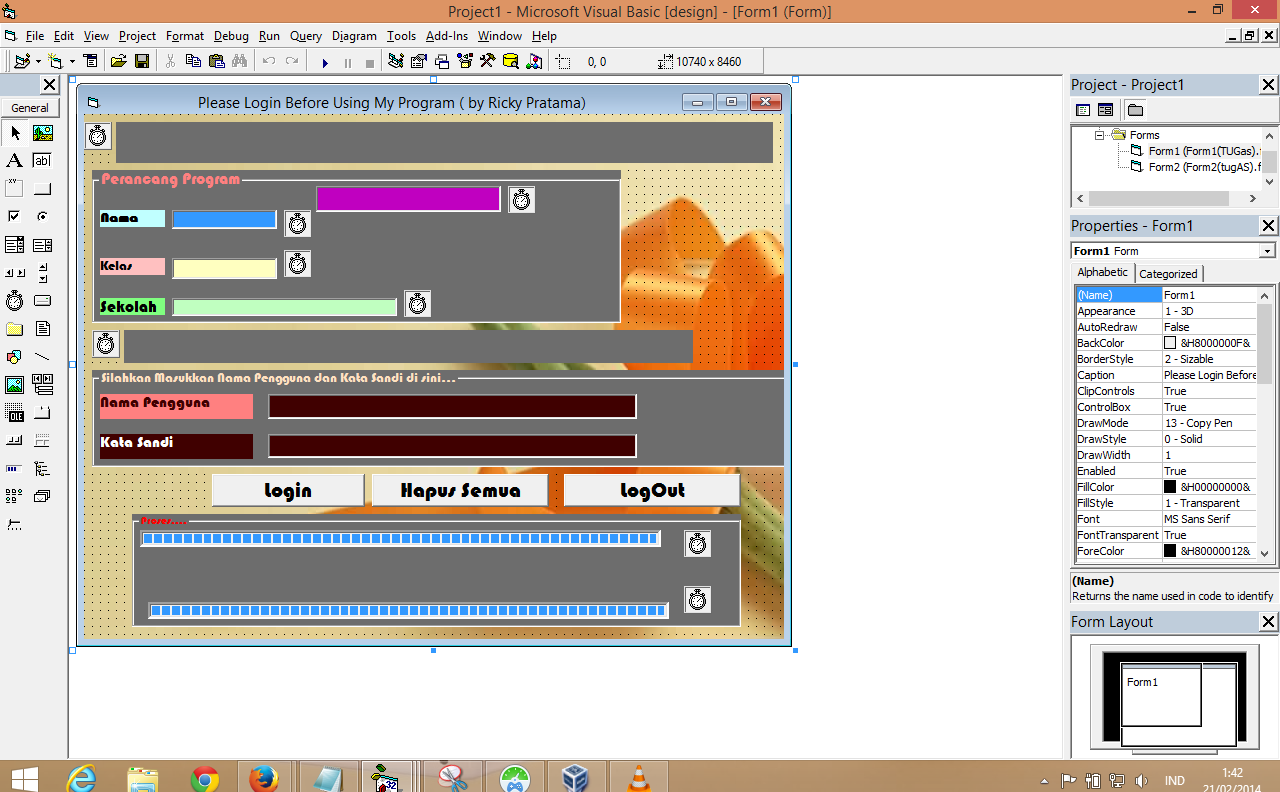Open the Add Project dropdown arrow
Screen dimensions: 1280x792
point(39,62)
